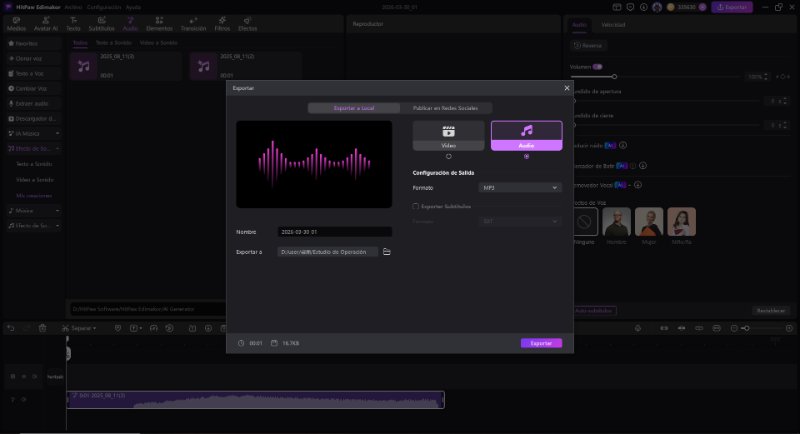Select the Video radio button
This screenshot has height=434, width=800.
448,157
